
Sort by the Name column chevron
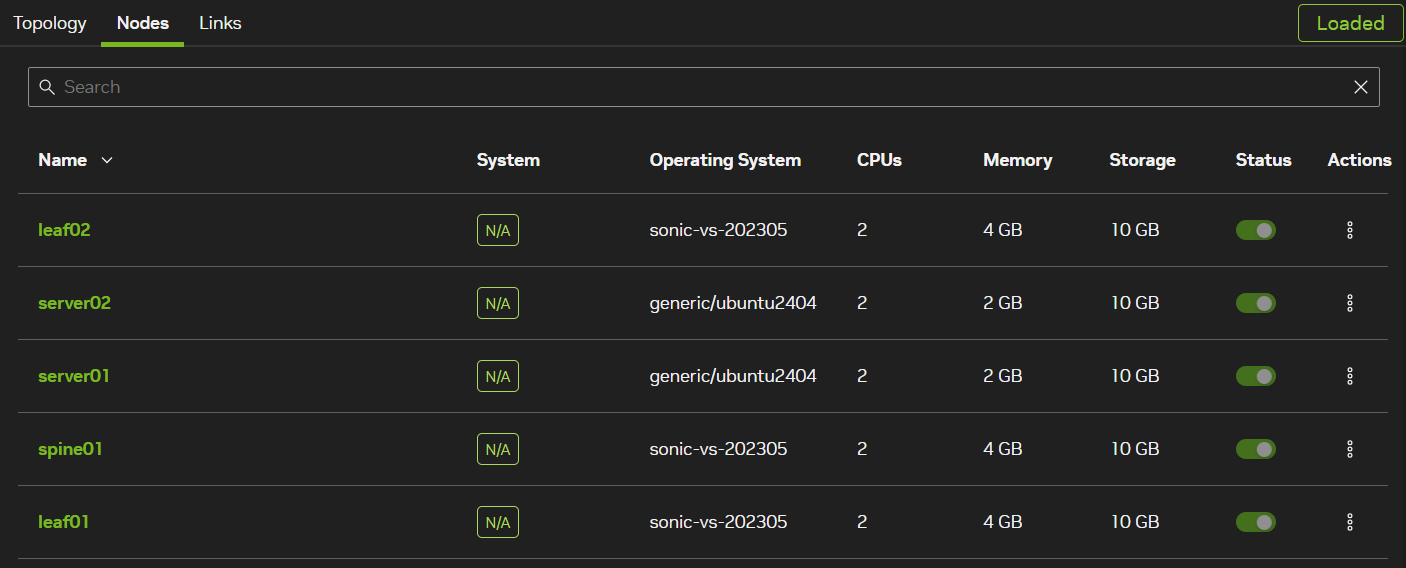click(107, 160)
